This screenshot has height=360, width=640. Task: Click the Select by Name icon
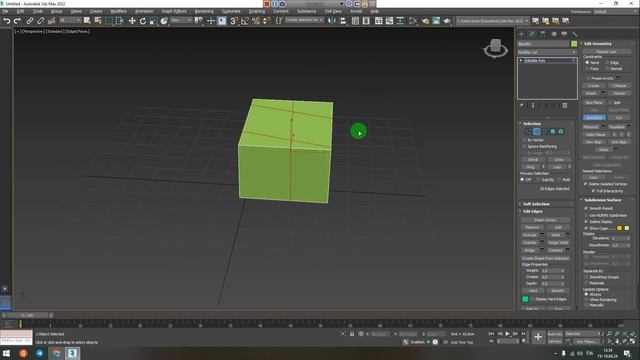point(98,21)
